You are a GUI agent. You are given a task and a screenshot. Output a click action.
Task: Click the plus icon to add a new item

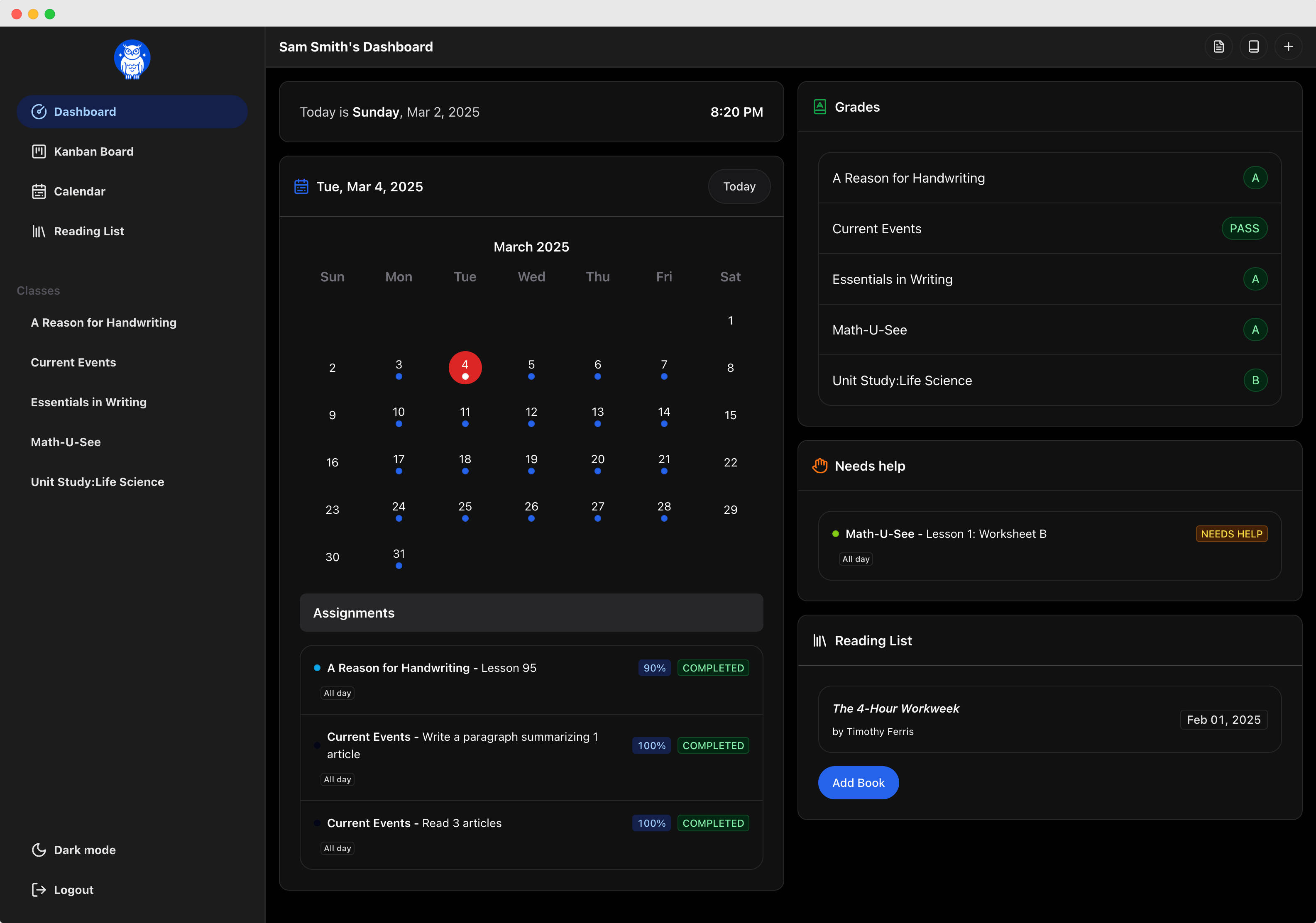point(1289,46)
